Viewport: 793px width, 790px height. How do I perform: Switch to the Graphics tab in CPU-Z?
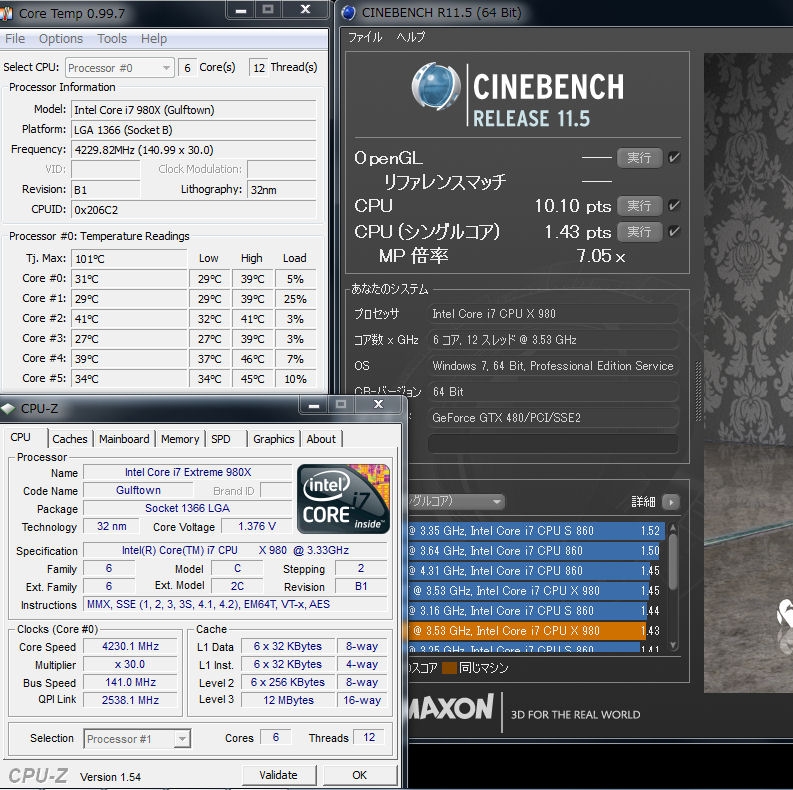coord(274,439)
